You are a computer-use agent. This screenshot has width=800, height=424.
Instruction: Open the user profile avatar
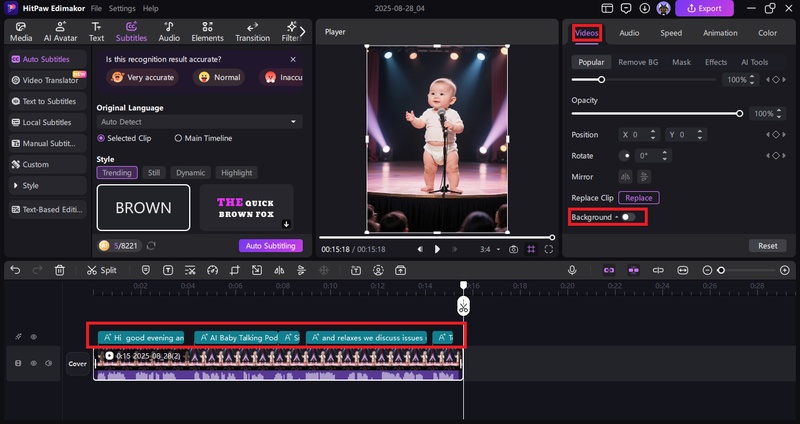[663, 8]
